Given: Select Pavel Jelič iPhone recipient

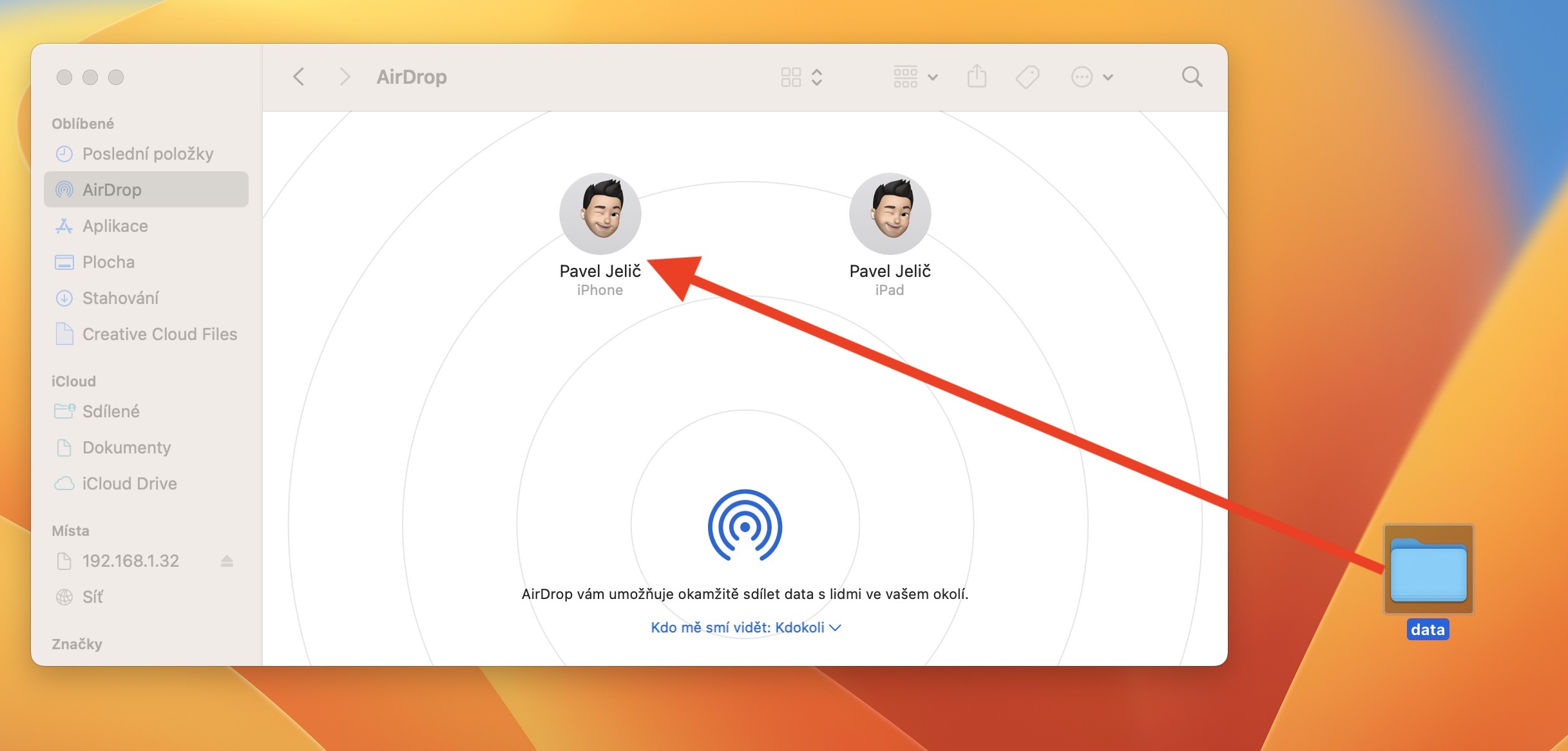Looking at the screenshot, I should point(600,214).
